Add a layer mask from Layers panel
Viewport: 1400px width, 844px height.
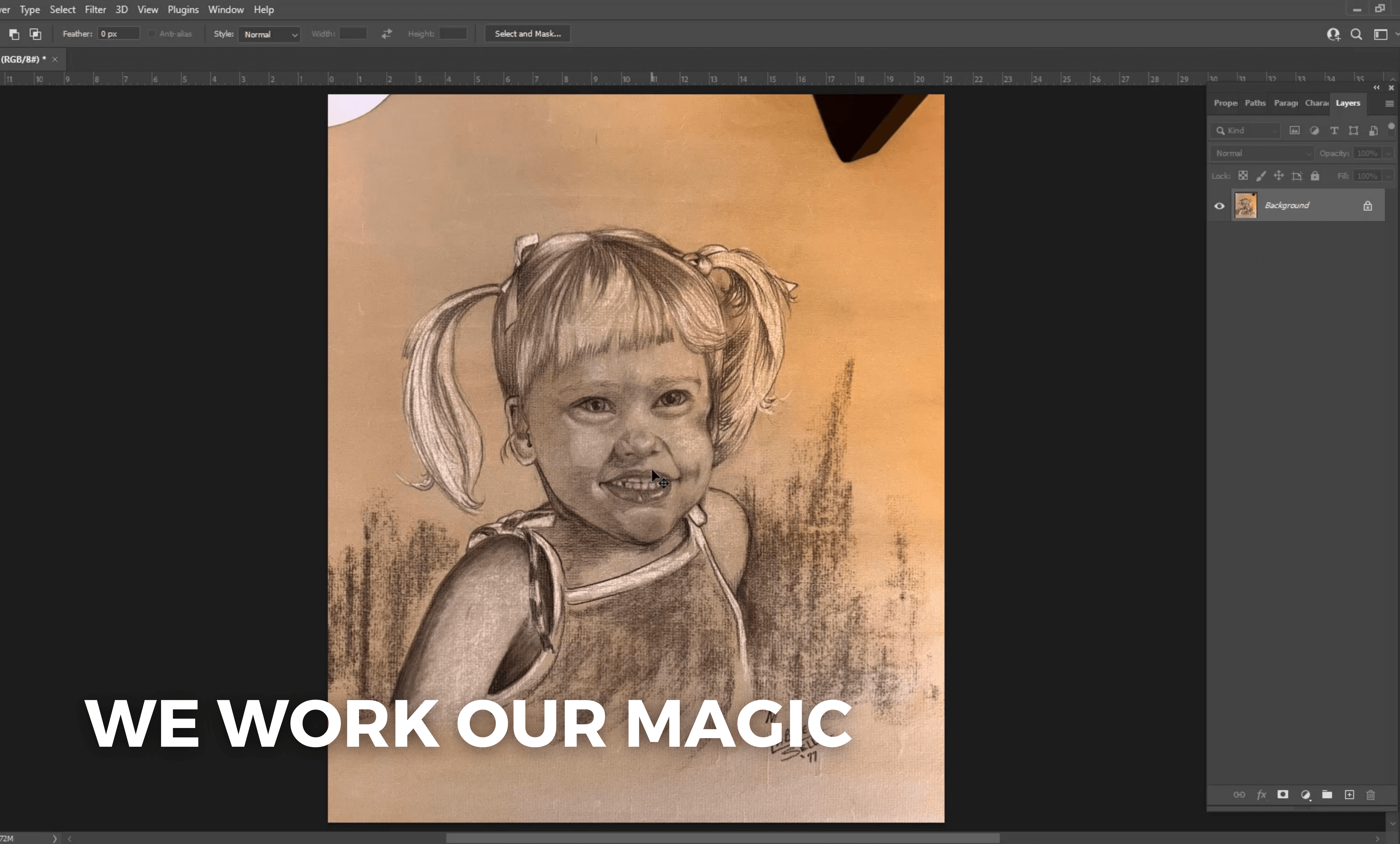[1282, 795]
